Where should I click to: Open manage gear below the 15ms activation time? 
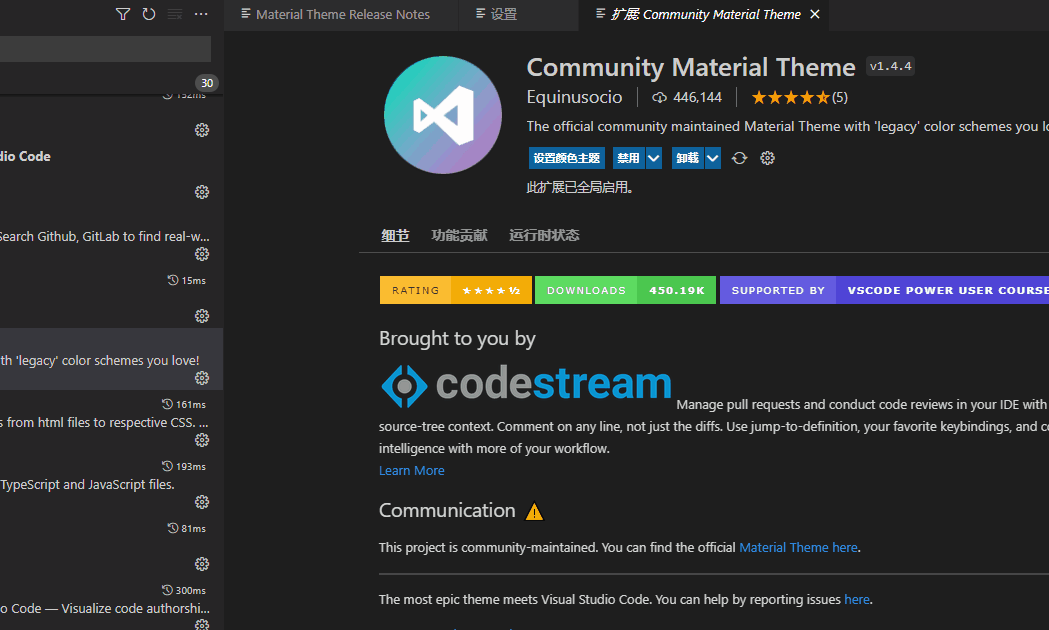coord(202,316)
